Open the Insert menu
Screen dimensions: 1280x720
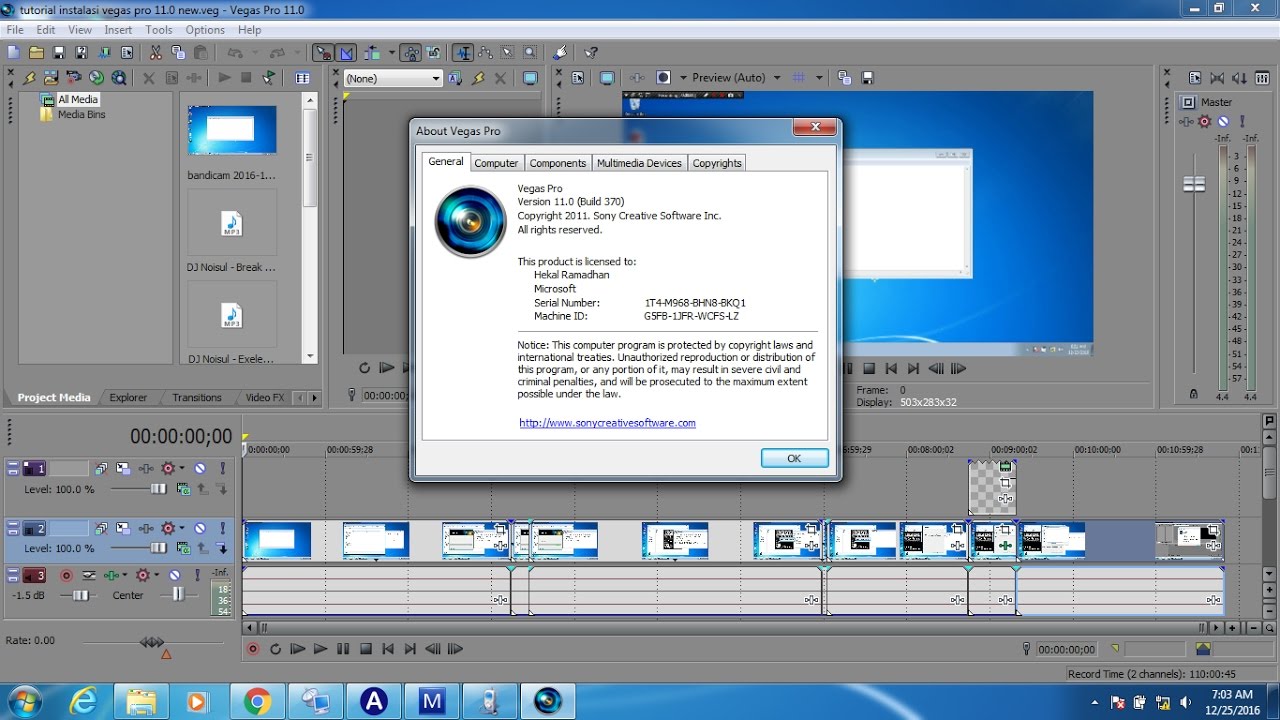tap(118, 30)
